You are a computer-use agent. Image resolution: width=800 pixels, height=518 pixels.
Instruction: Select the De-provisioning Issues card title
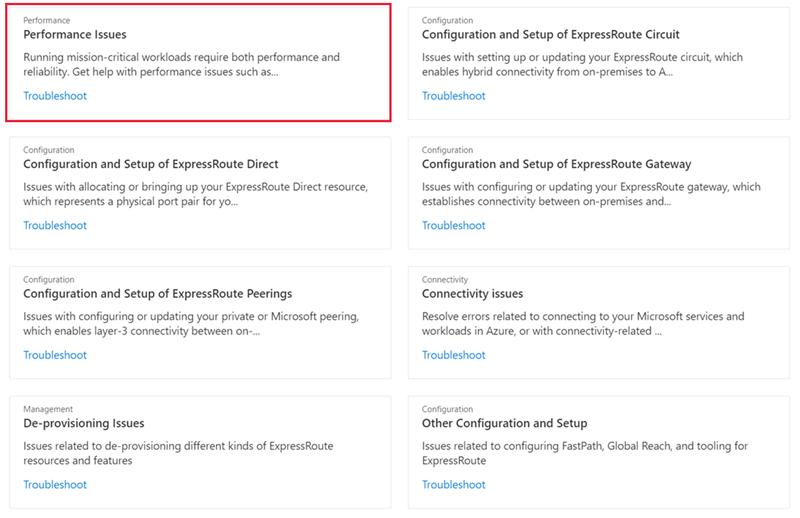83,423
